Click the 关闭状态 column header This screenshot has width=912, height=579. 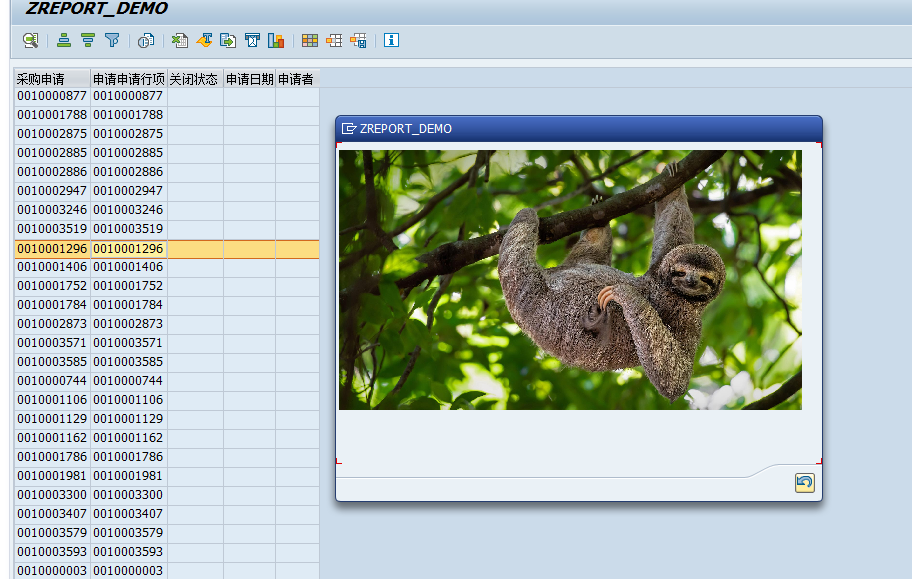pyautogui.click(x=194, y=78)
